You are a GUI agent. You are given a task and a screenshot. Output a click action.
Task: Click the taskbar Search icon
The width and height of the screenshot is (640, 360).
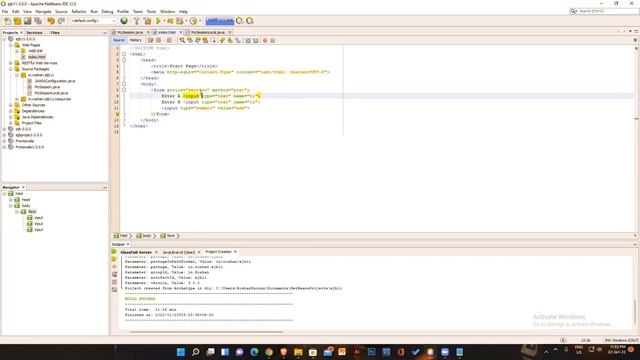click(x=196, y=352)
